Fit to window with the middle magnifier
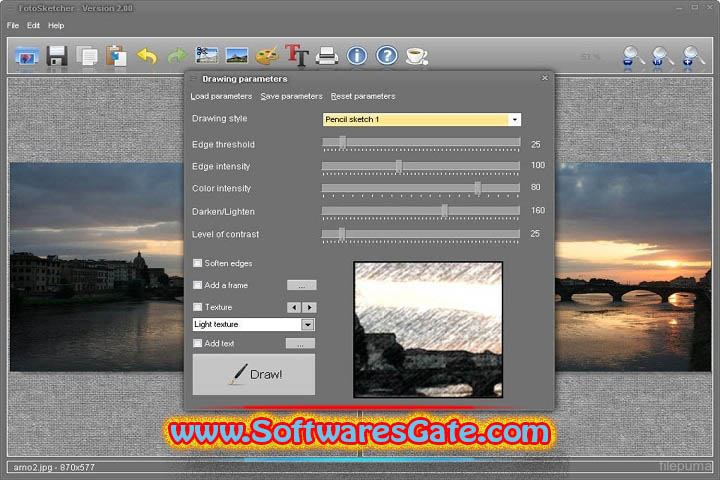The image size is (720, 480). click(x=663, y=58)
